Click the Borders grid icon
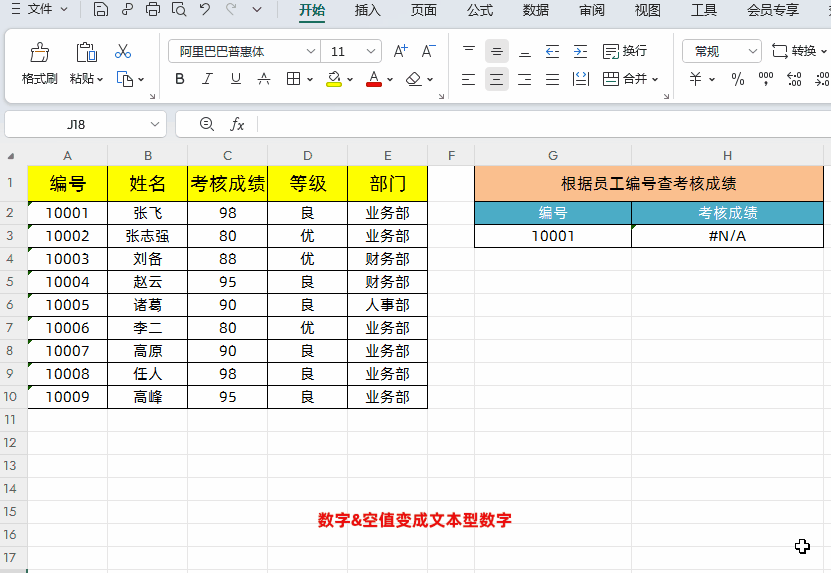Image resolution: width=831 pixels, height=573 pixels. tap(293, 79)
